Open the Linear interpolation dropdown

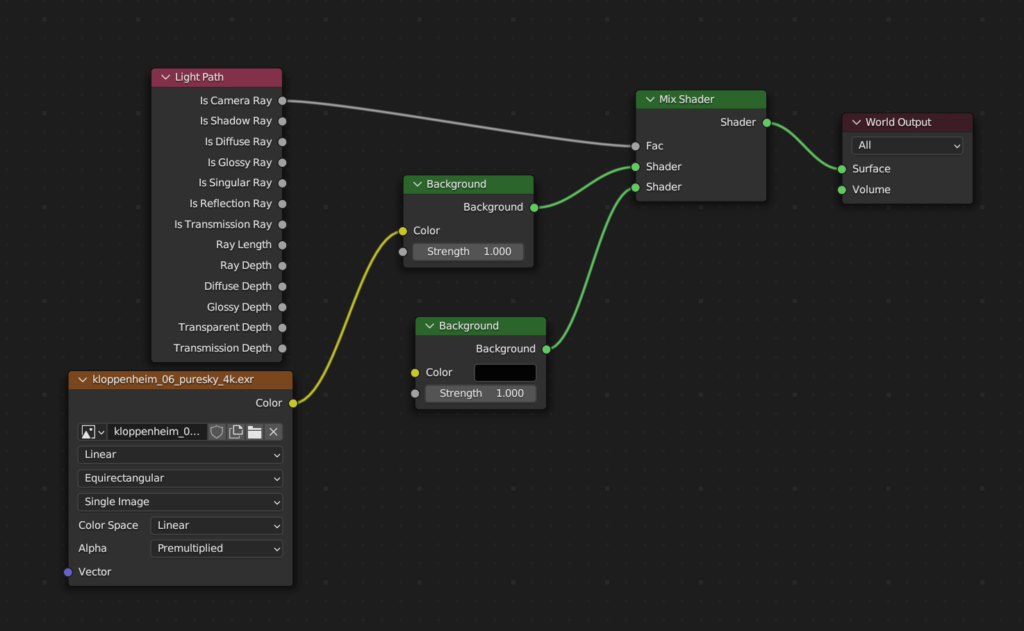coord(180,455)
